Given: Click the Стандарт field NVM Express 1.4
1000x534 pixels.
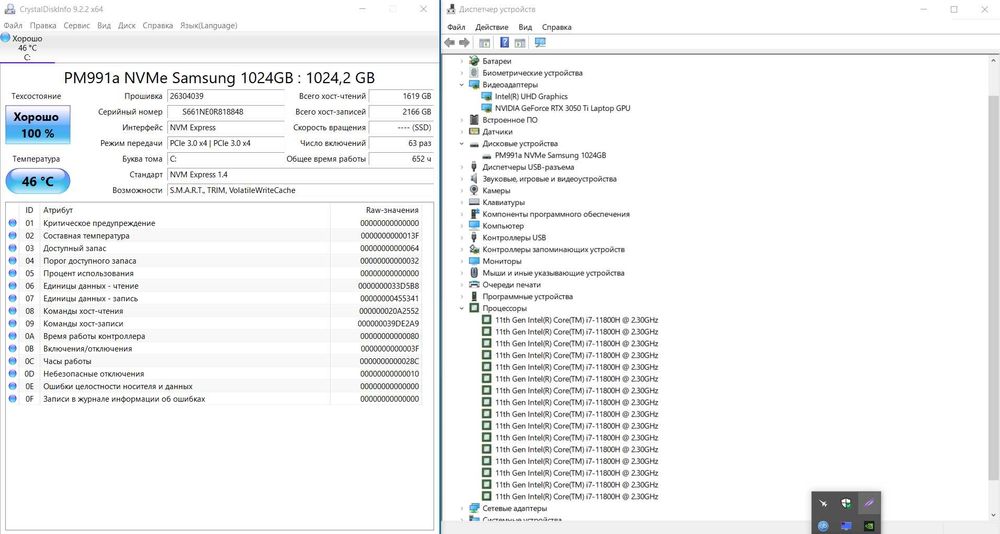Looking at the screenshot, I should coord(300,174).
